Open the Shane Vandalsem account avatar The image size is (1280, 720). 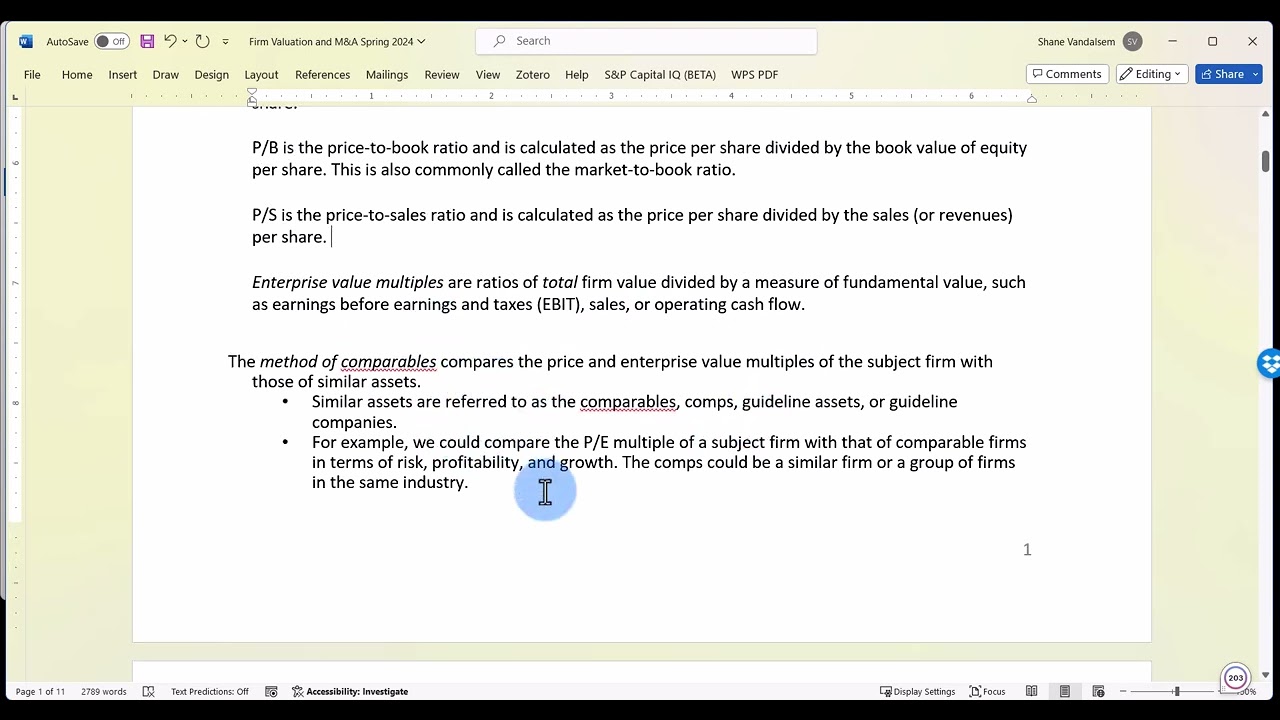1132,42
